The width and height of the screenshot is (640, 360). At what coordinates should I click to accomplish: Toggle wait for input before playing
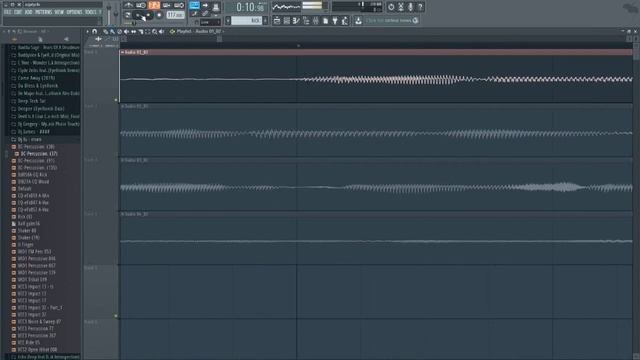pyautogui.click(x=141, y=5)
